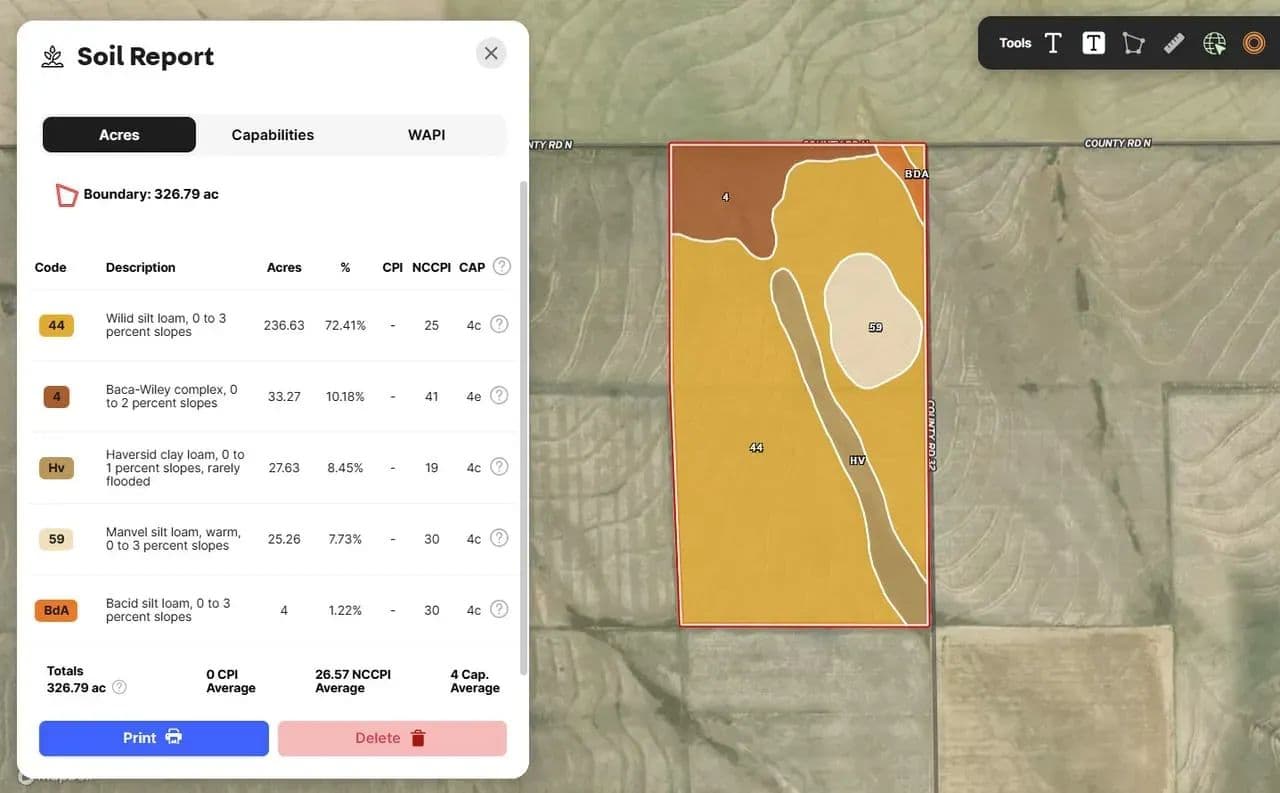Open the WAPI tab
Image resolution: width=1280 pixels, height=793 pixels.
pyautogui.click(x=426, y=135)
